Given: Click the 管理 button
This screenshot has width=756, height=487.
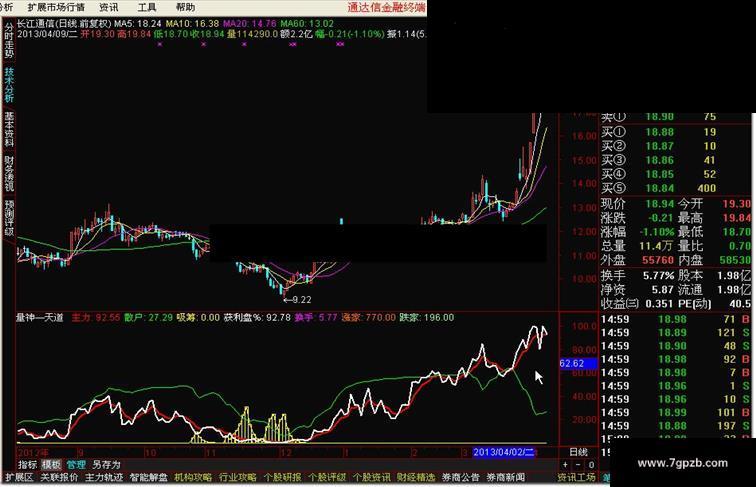Looking at the screenshot, I should coord(76,465).
